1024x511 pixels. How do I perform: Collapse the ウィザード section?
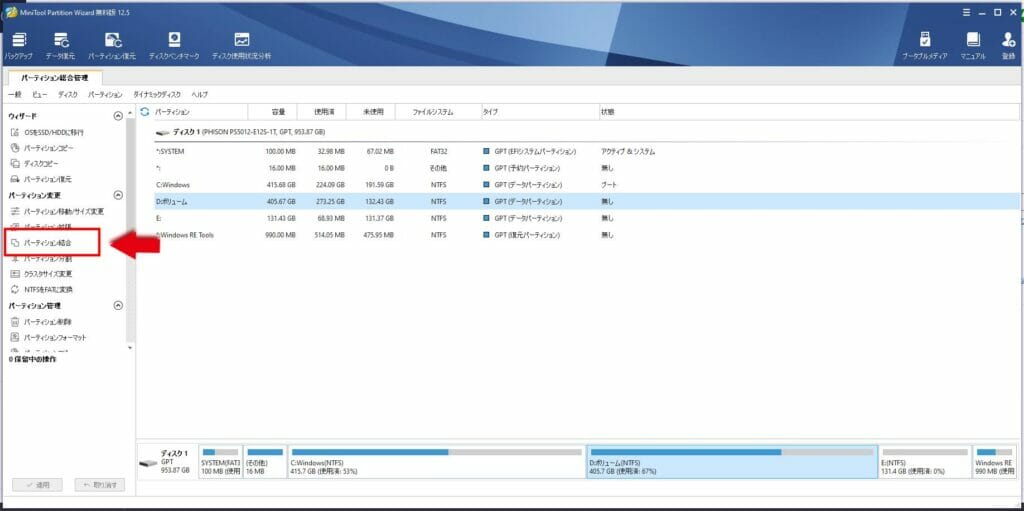tap(118, 116)
